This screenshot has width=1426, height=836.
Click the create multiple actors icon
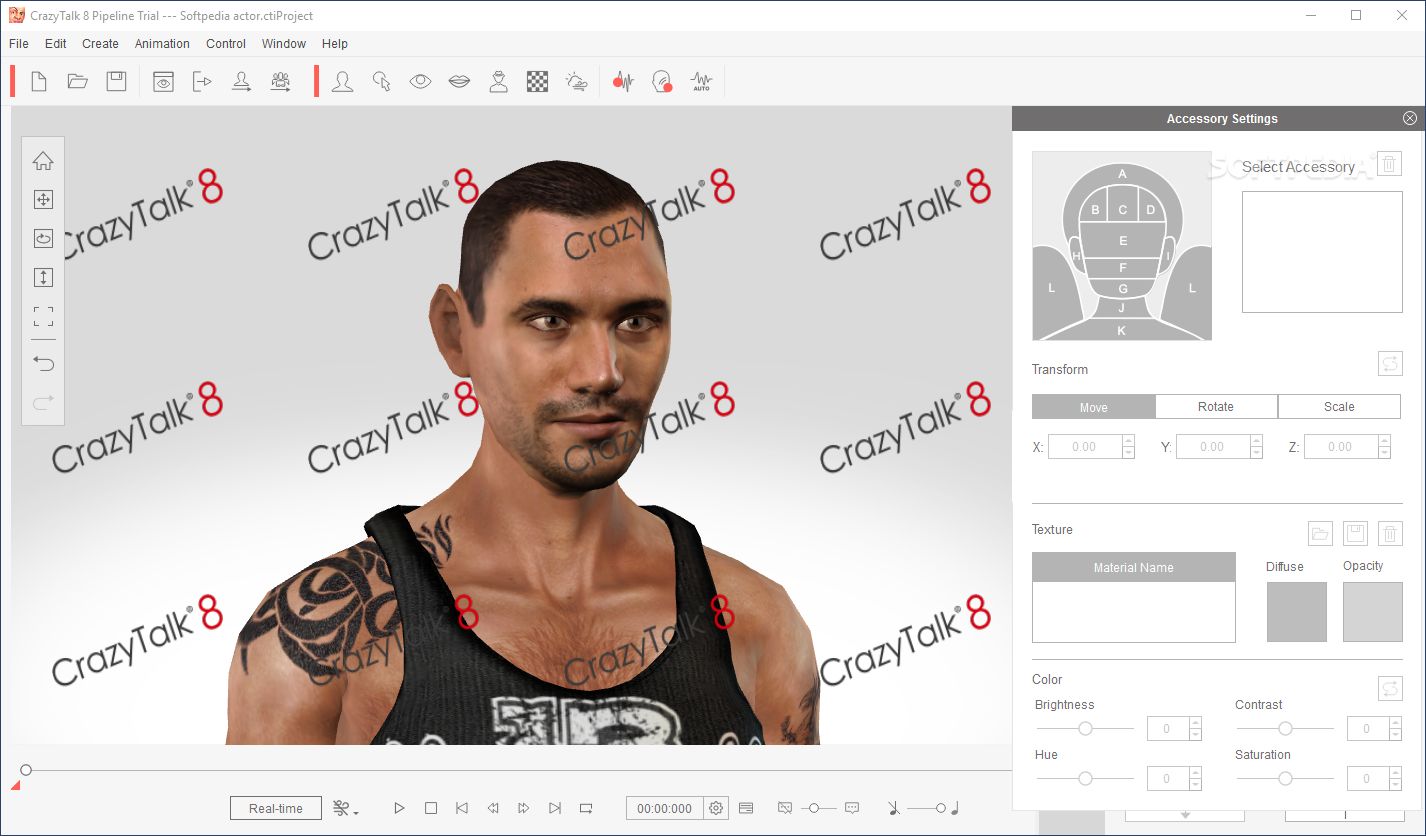pyautogui.click(x=280, y=82)
